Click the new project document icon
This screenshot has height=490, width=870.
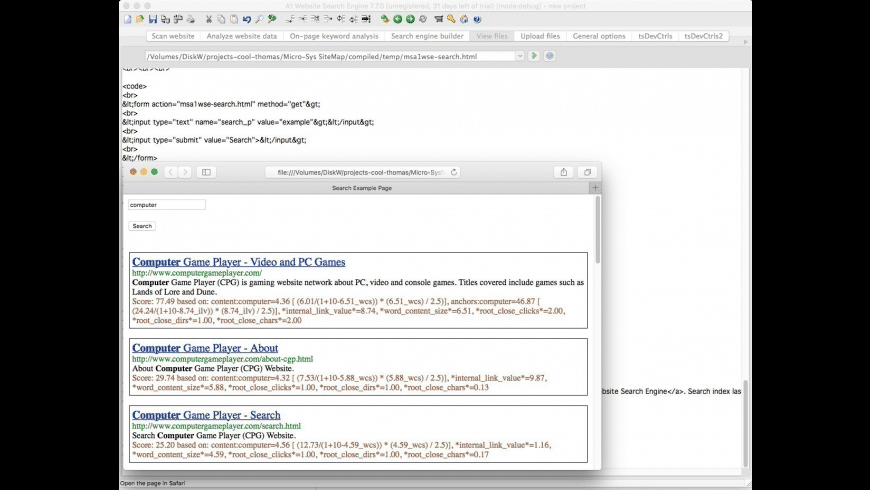pos(127,19)
